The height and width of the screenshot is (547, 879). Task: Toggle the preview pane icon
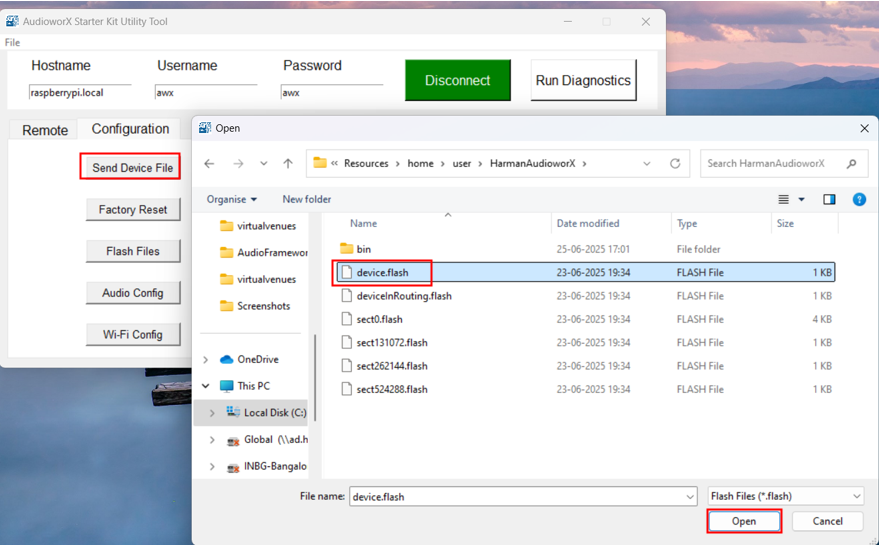click(x=829, y=200)
